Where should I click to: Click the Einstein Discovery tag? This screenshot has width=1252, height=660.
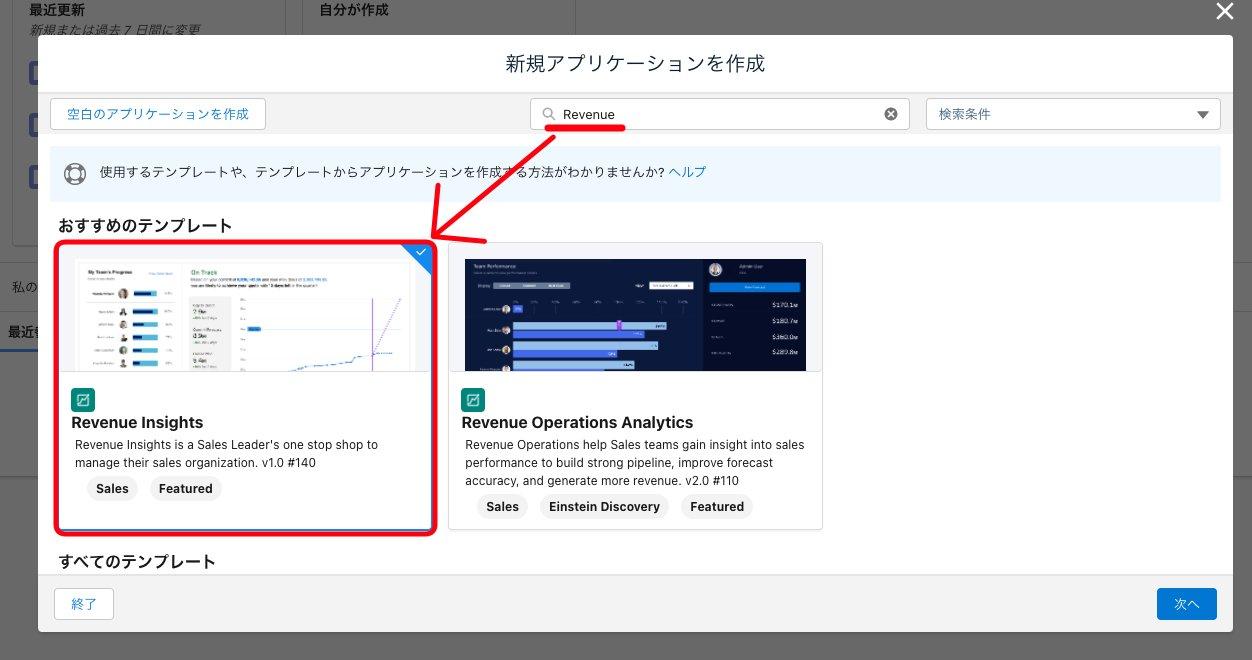[605, 507]
